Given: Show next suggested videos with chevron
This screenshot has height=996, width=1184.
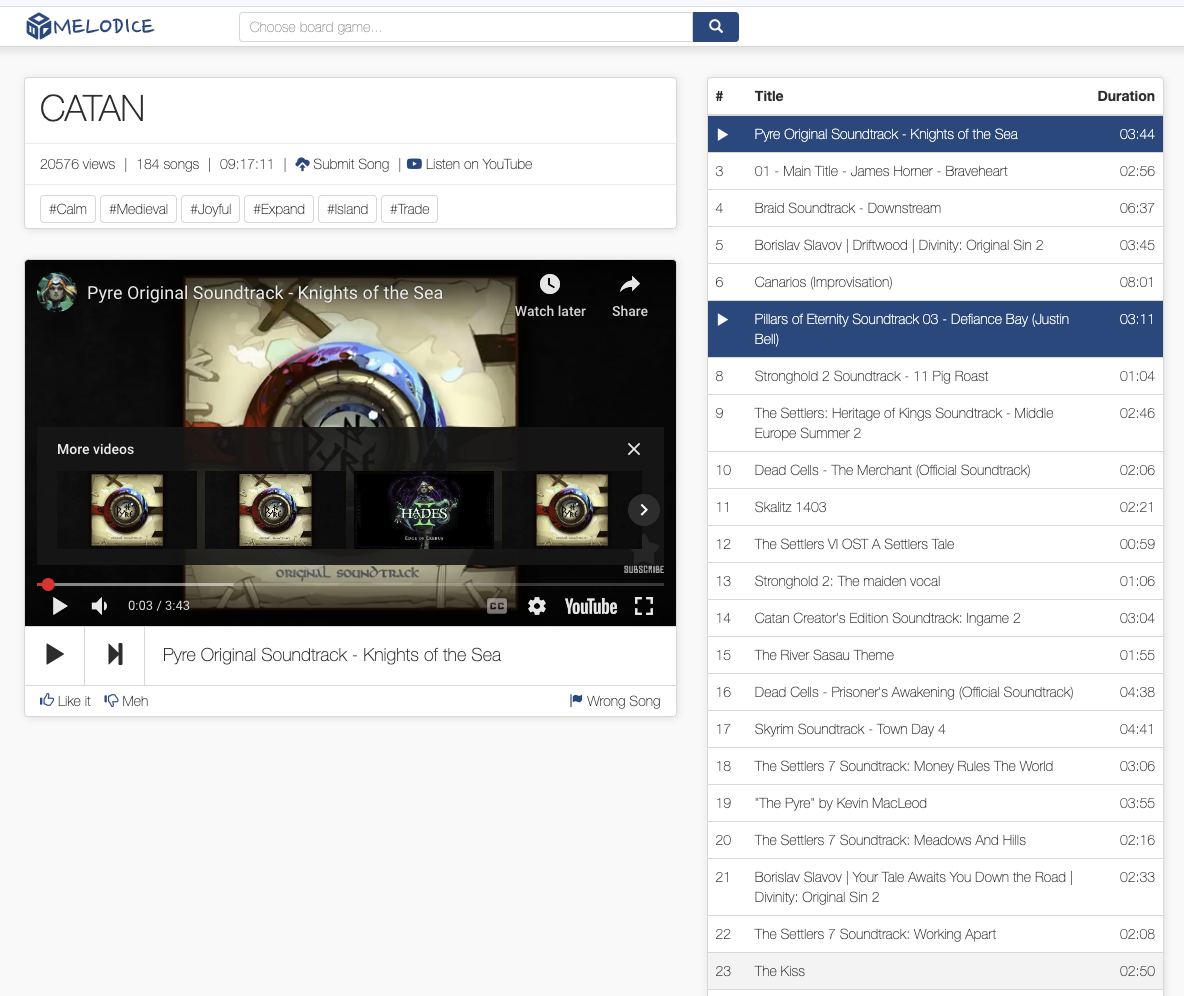Looking at the screenshot, I should tap(643, 510).
